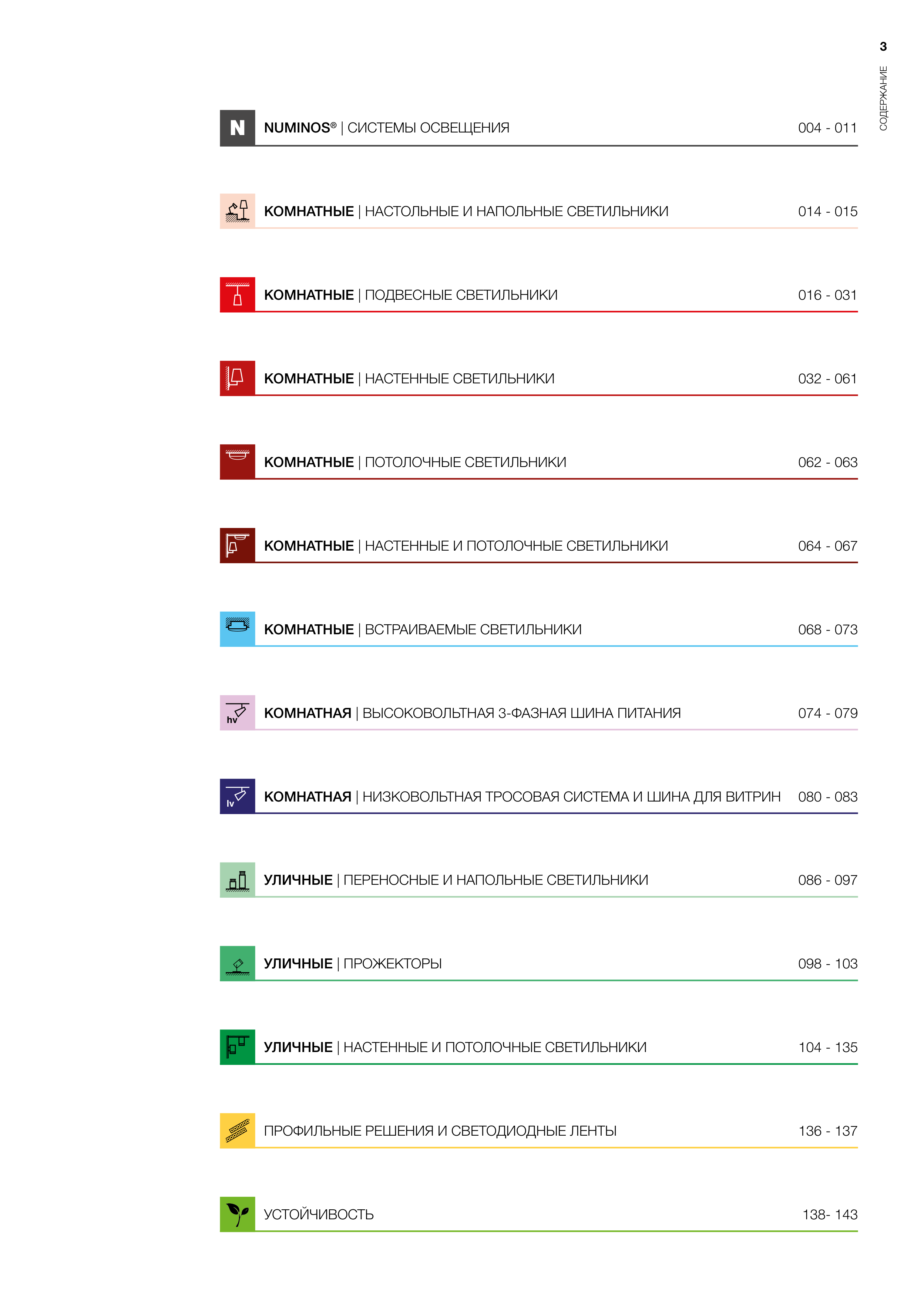This screenshot has width=924, height=1307.
Task: Click the NUMINOS dark gray N icon
Action: [x=237, y=128]
